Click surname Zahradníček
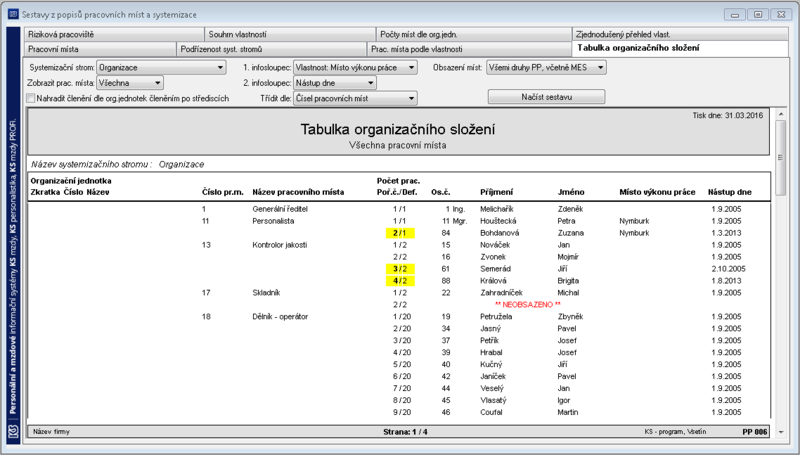The height and width of the screenshot is (455, 800). (502, 293)
